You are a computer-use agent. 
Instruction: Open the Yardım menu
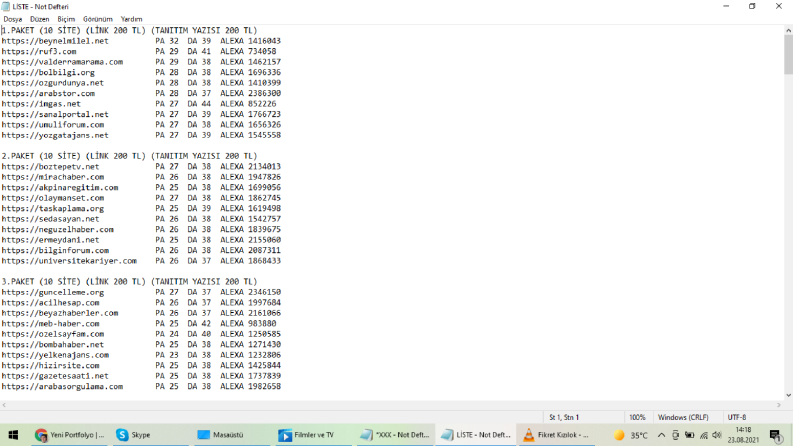131,19
